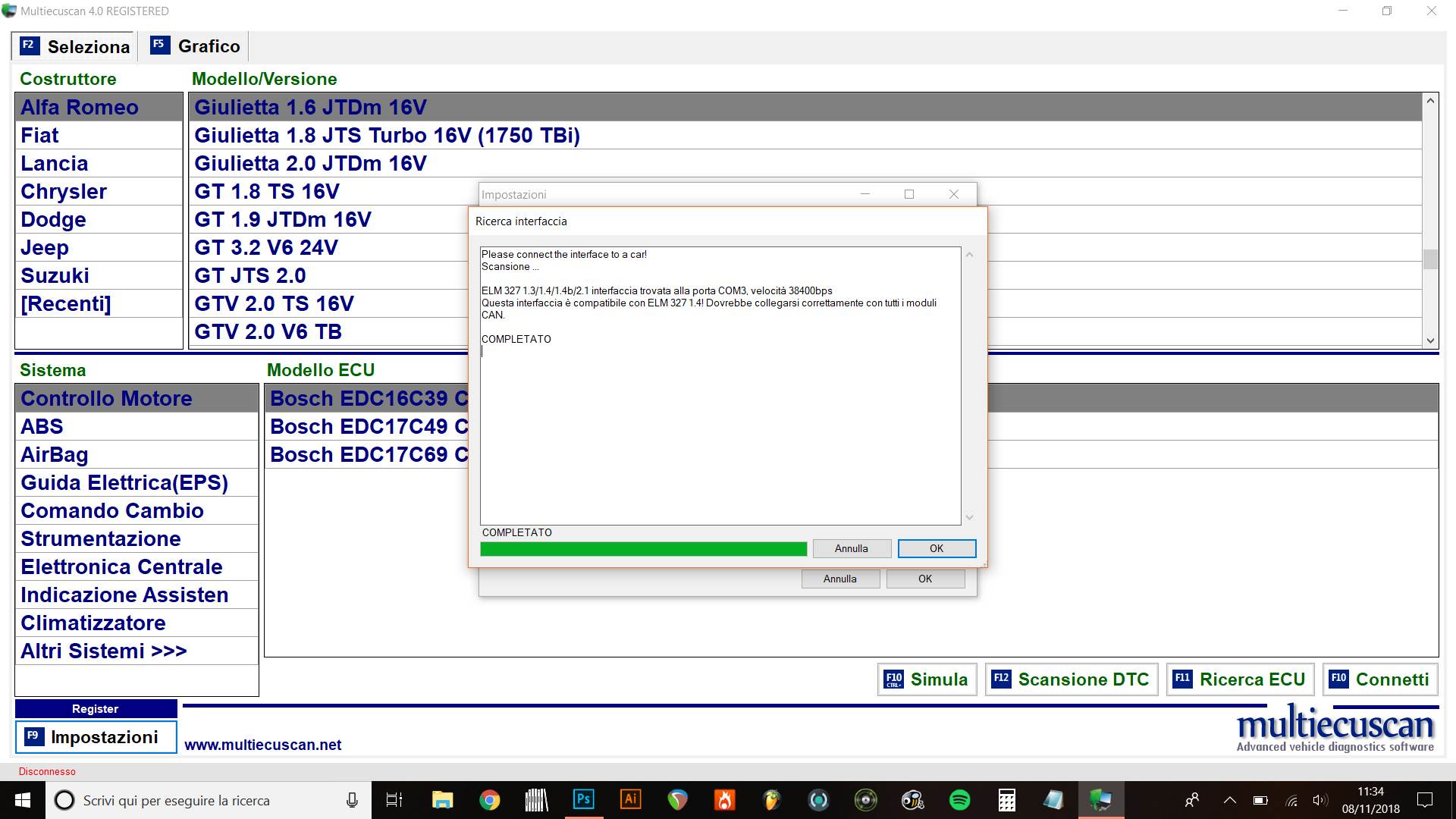Select the Climatizzatore system

tap(136, 623)
